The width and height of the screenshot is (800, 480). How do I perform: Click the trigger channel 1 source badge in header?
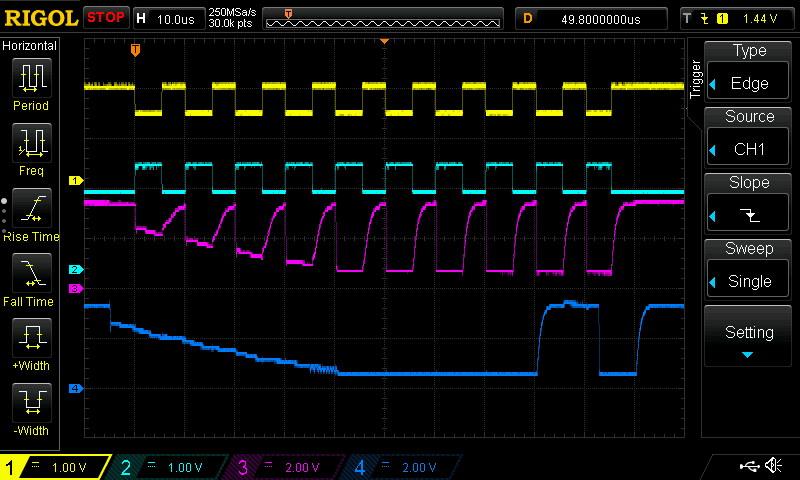click(722, 19)
